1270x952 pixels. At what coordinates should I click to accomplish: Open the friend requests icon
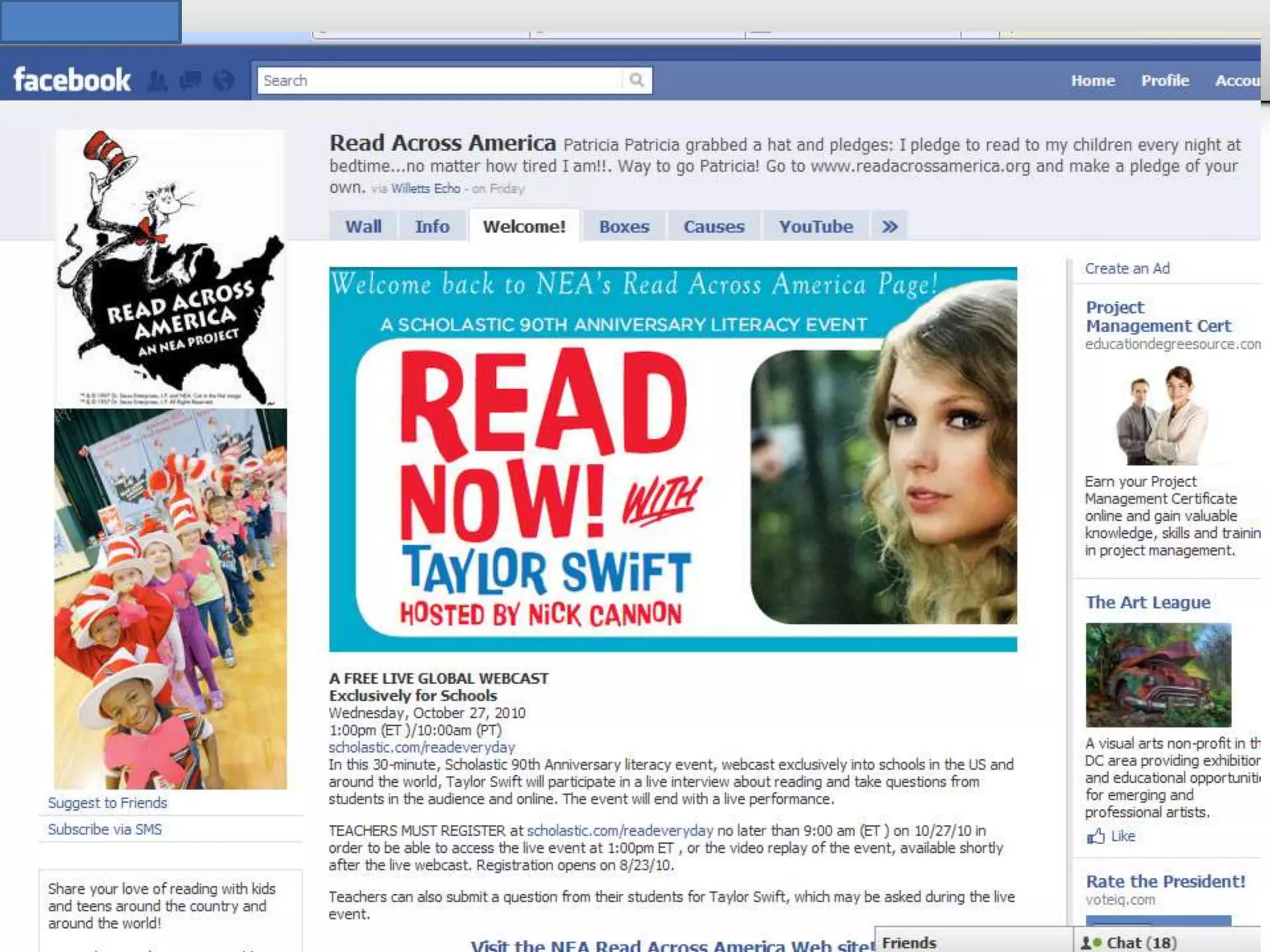click(x=158, y=81)
